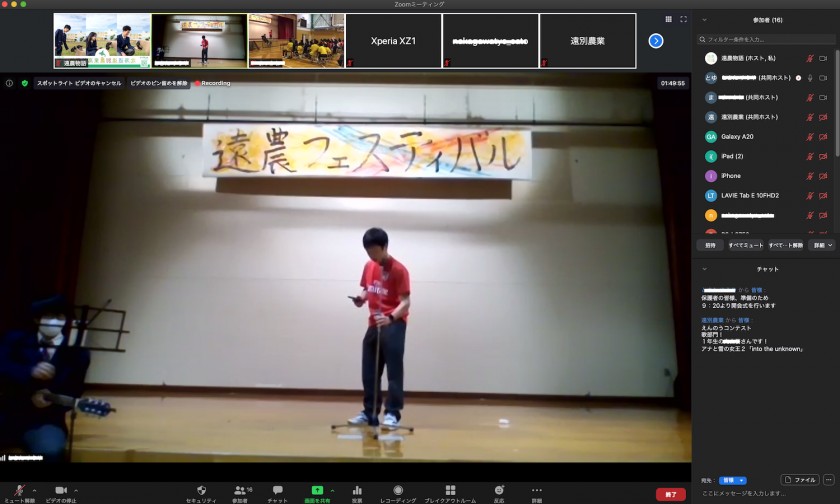Toggle video icon for 遠別農業 co-host row
This screenshot has width=840, height=504.
tap(823, 117)
